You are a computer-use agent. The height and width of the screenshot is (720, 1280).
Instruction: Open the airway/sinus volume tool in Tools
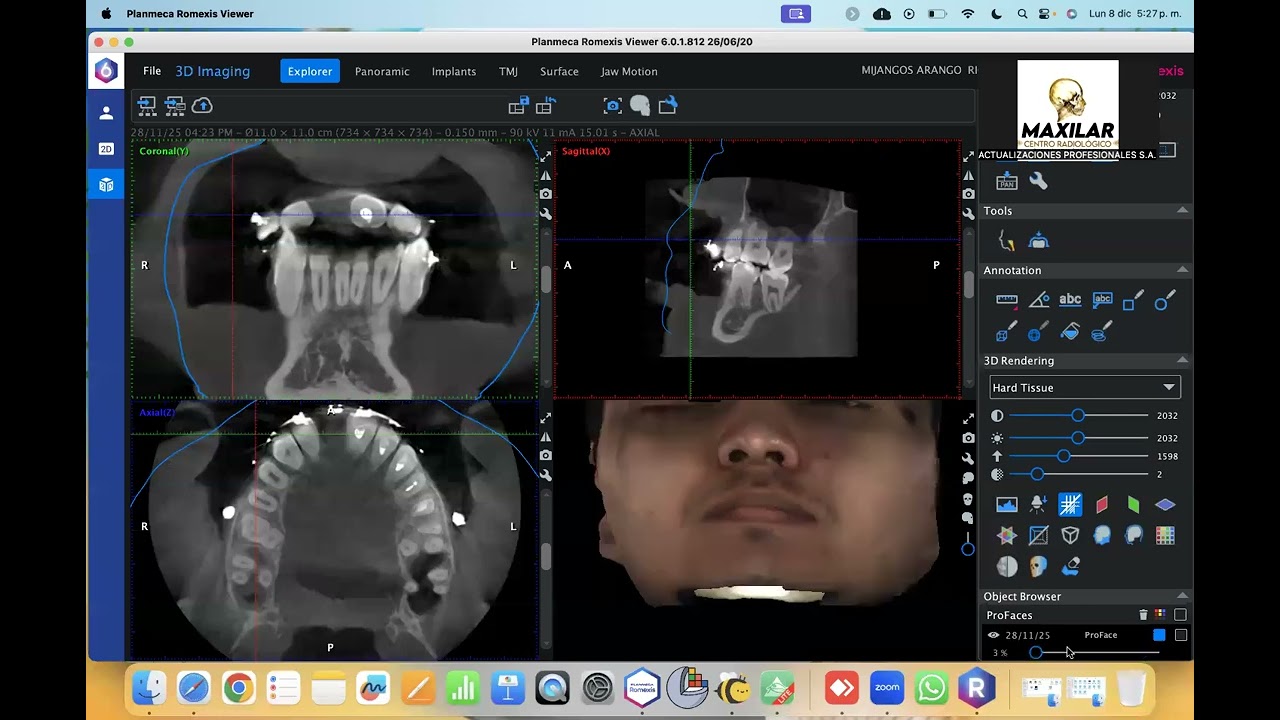[x=1039, y=241]
